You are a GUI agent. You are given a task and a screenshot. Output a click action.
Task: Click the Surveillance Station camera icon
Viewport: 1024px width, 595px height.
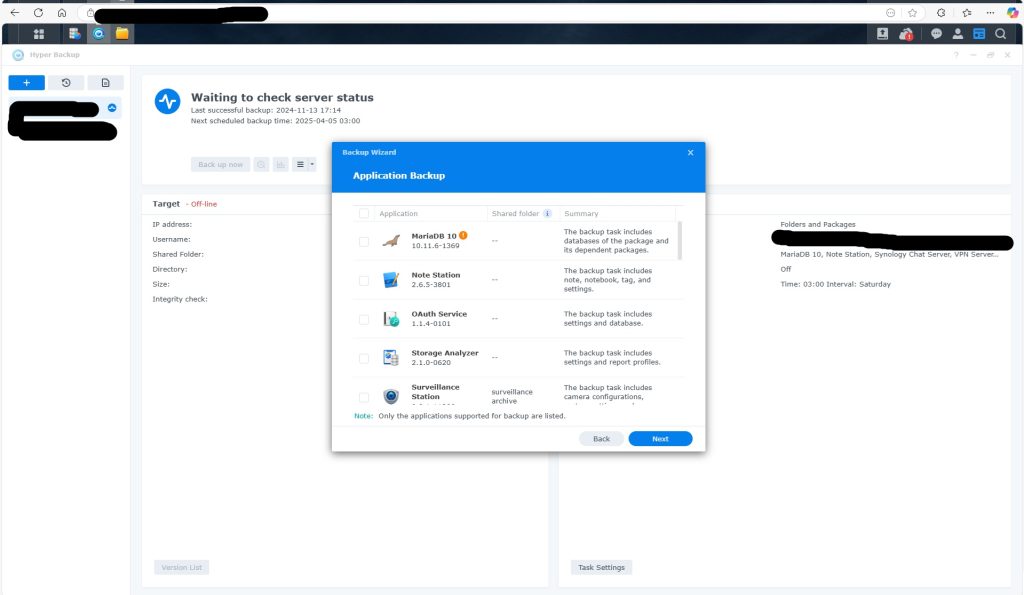(x=391, y=396)
